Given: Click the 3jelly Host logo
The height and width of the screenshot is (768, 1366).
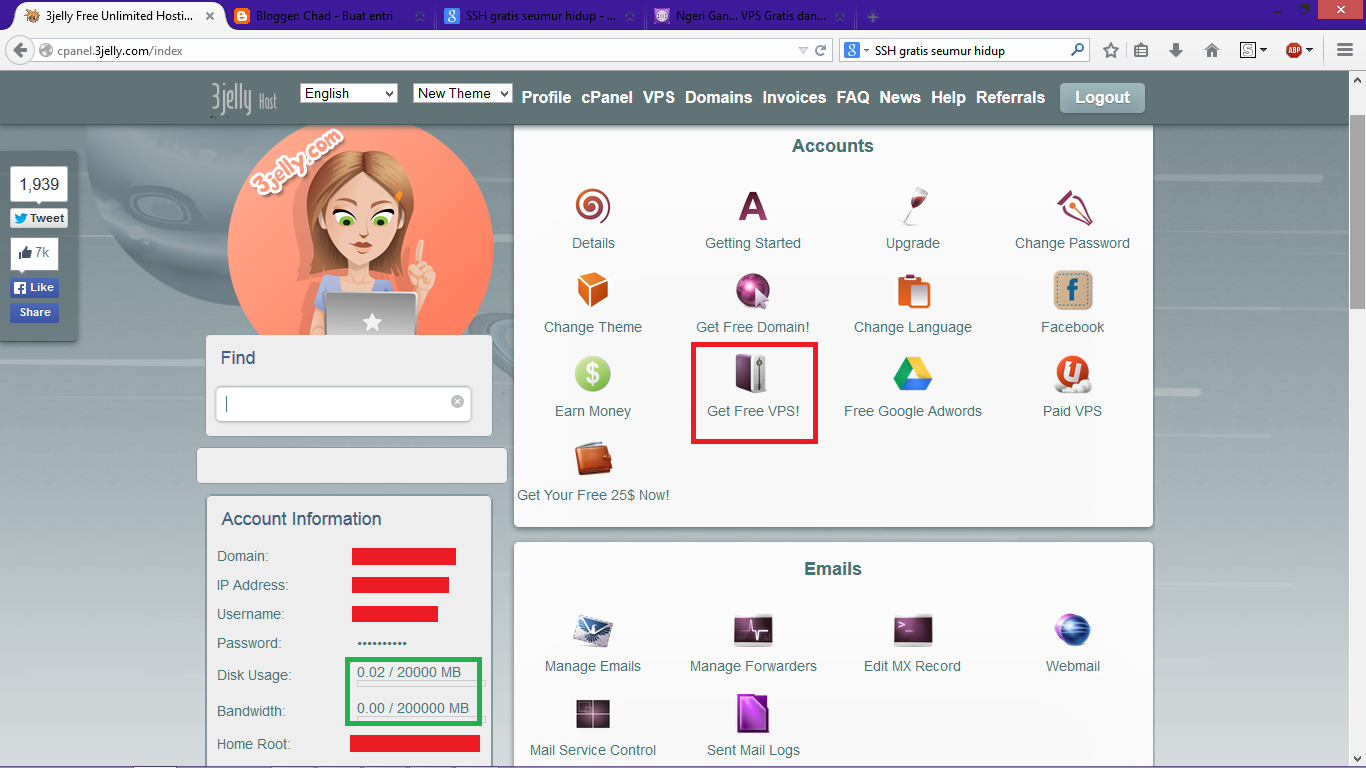Looking at the screenshot, I should [244, 98].
